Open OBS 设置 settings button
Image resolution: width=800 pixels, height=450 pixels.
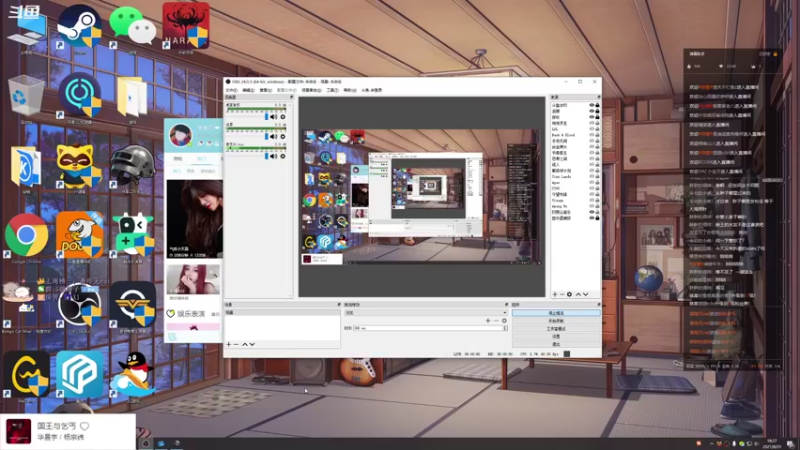point(556,337)
